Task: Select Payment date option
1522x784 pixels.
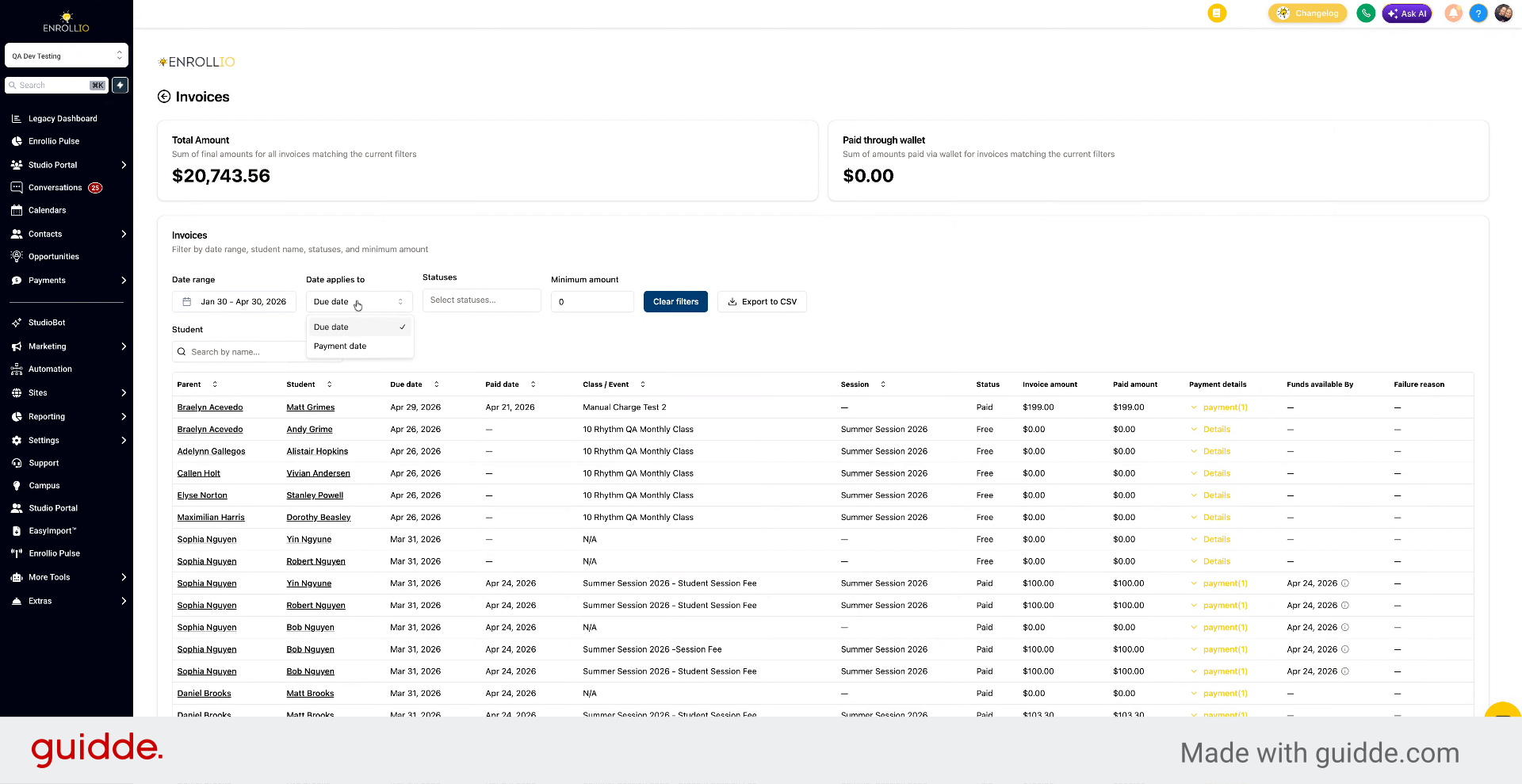Action: coord(359,346)
